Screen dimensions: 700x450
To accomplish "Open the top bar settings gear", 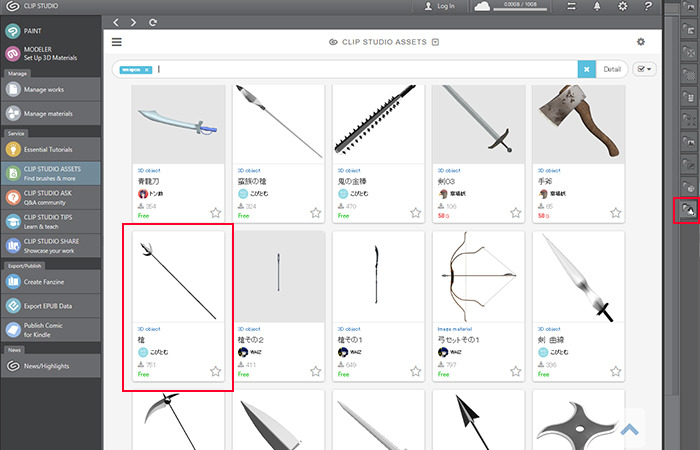I will pyautogui.click(x=622, y=6).
